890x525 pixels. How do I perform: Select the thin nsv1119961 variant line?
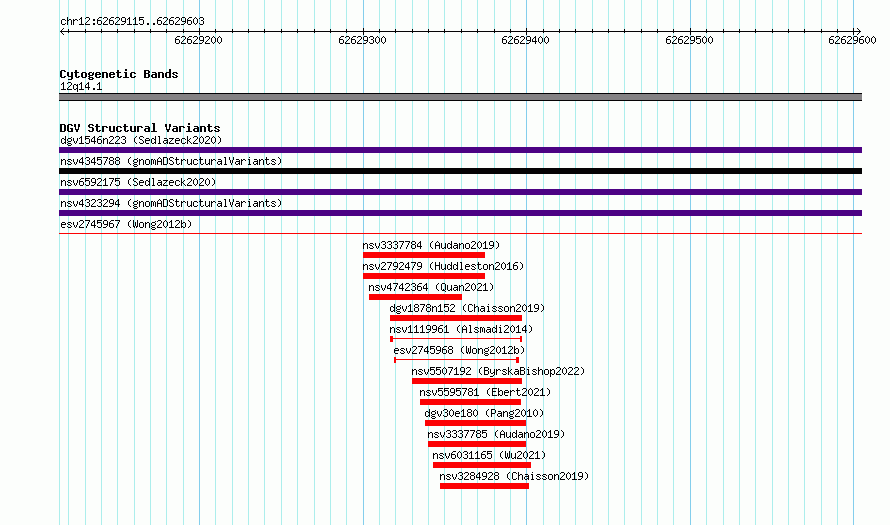(x=456, y=339)
